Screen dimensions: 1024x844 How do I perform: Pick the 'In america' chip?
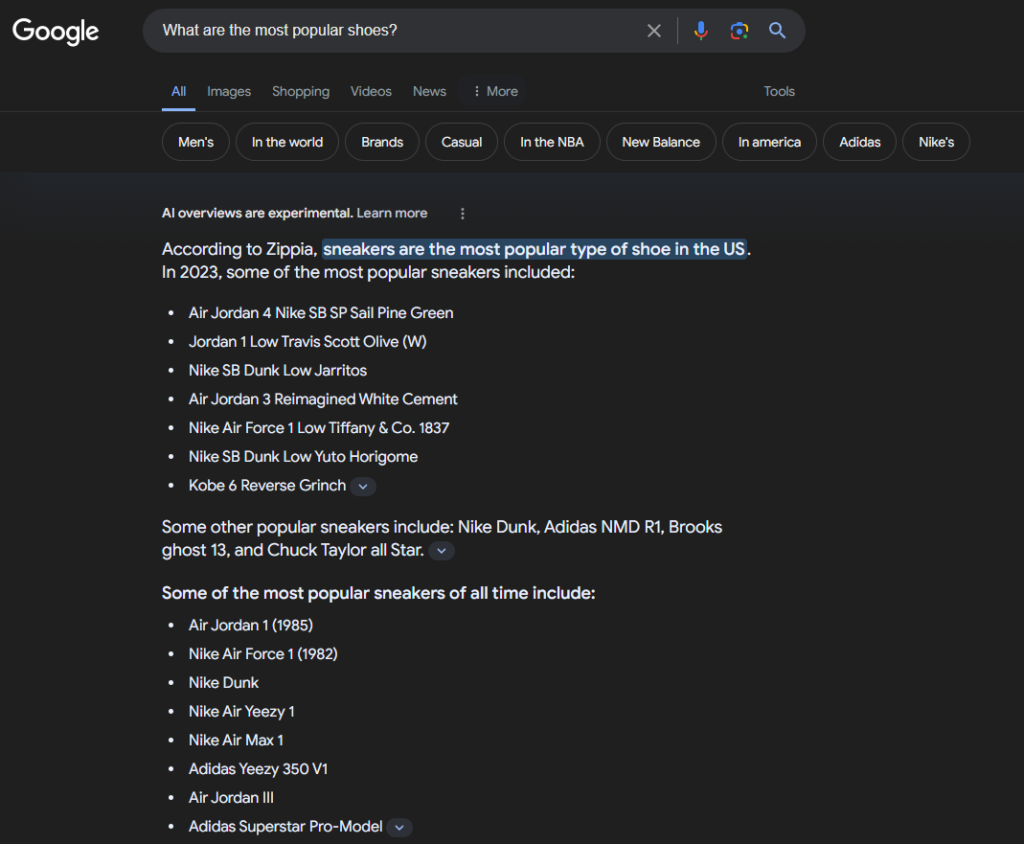point(769,142)
